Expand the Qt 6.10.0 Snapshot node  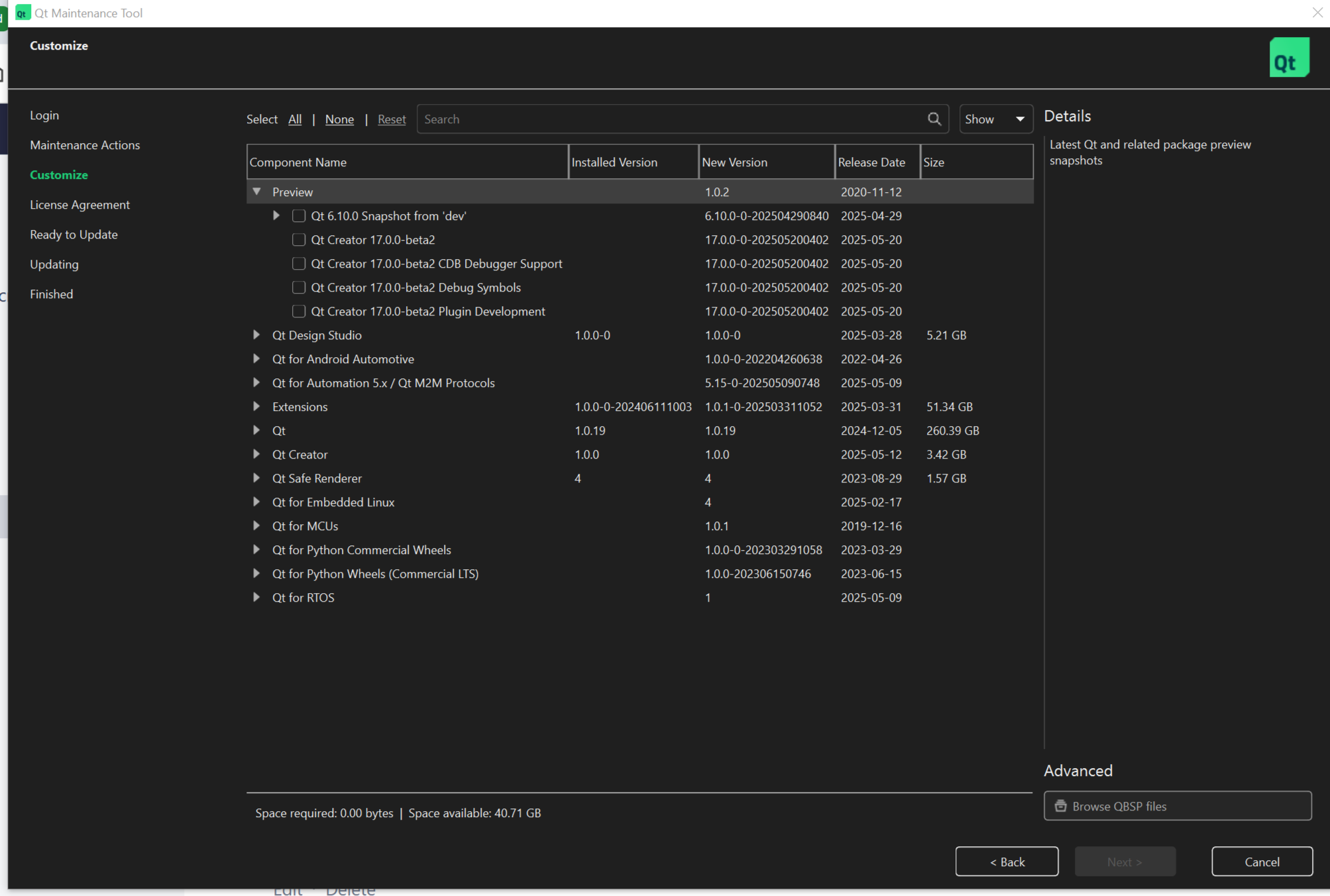(276, 215)
